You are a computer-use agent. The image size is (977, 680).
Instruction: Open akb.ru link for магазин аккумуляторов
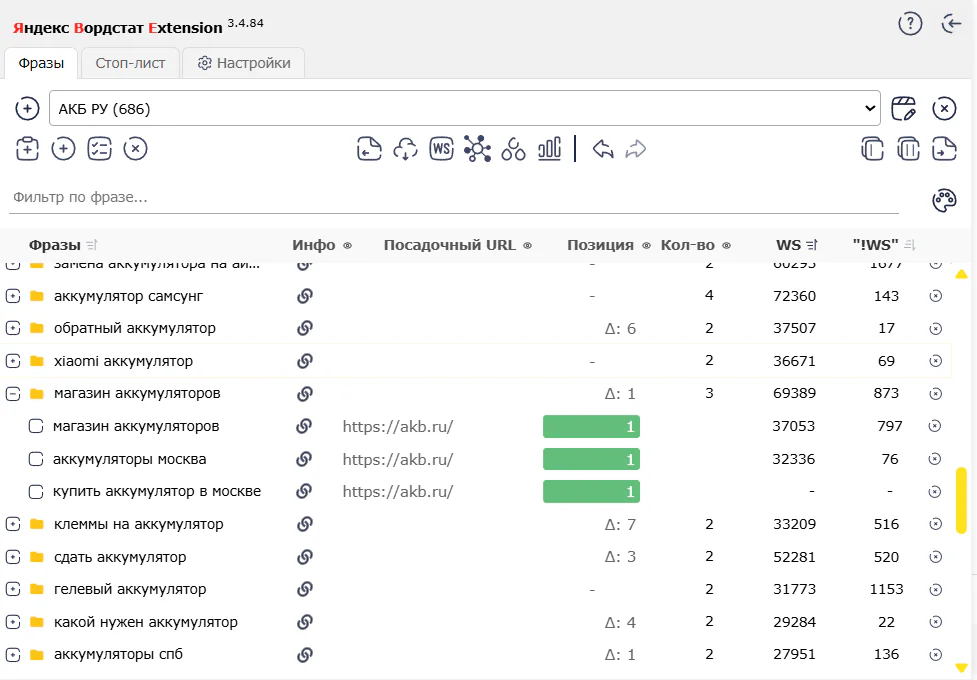(398, 426)
